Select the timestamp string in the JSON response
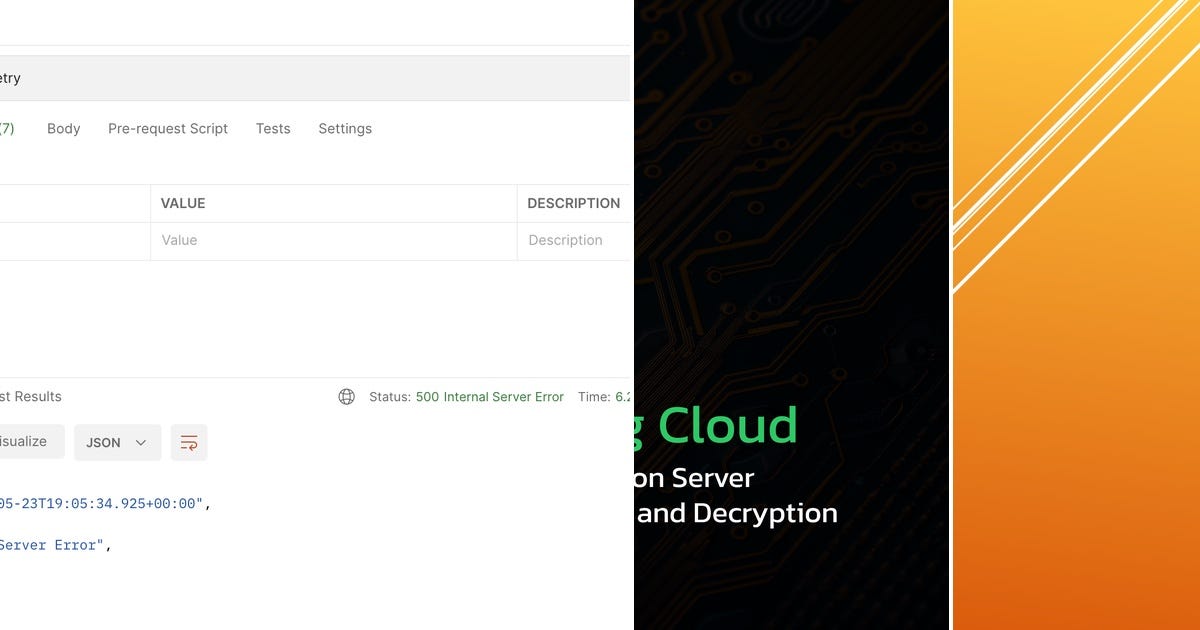The width and height of the screenshot is (1200, 630). tap(100, 503)
